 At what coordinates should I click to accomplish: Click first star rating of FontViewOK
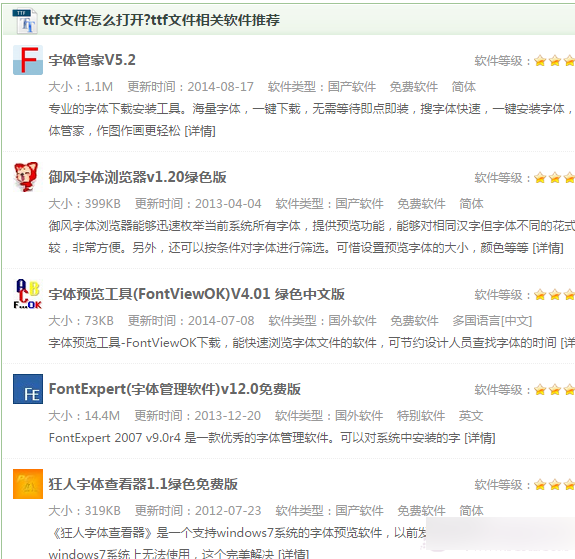pos(540,295)
